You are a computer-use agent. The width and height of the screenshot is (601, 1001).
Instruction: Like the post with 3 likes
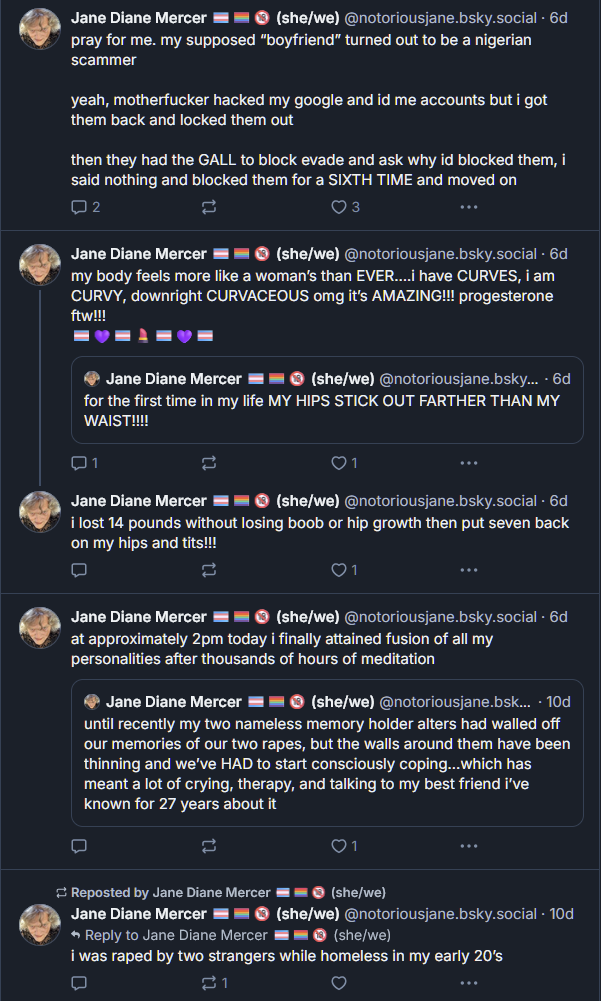tap(339, 207)
